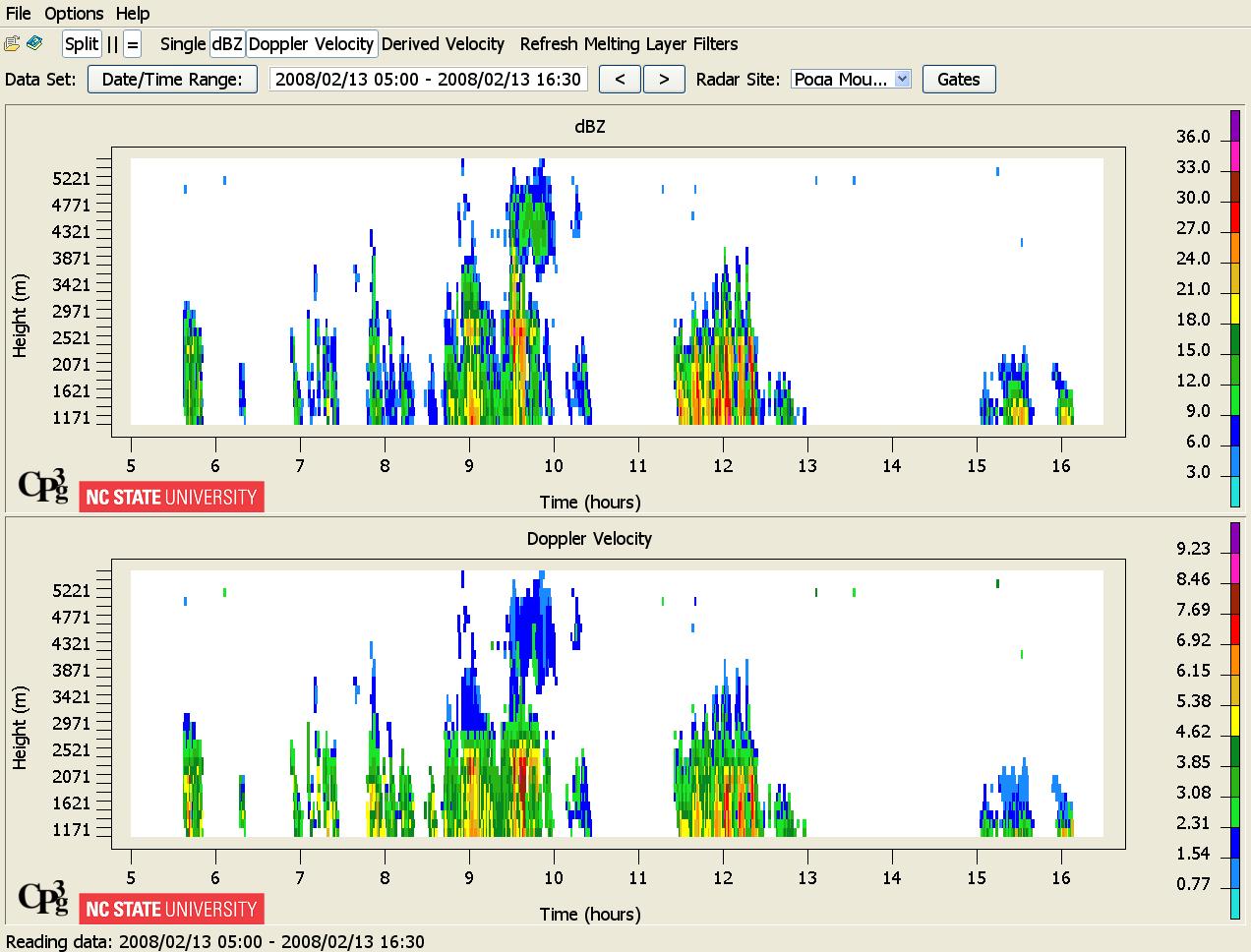Toggle the Derived Velocity toolbar button
Image resolution: width=1251 pixels, height=952 pixels.
tap(443, 44)
